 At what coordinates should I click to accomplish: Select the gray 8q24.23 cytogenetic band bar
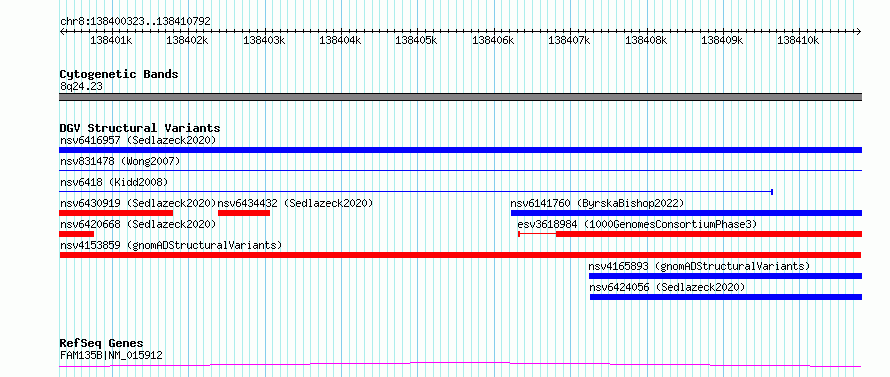(x=460, y=97)
